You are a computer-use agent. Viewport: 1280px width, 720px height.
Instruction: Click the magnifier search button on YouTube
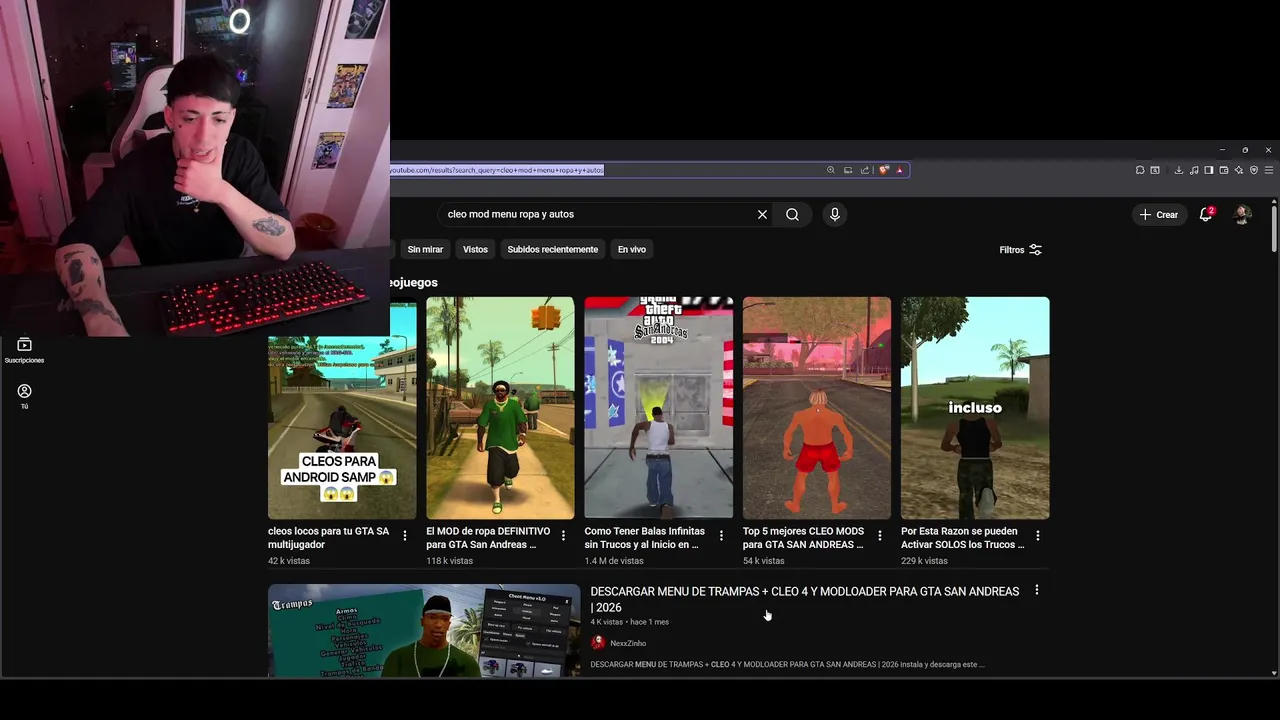coord(792,214)
